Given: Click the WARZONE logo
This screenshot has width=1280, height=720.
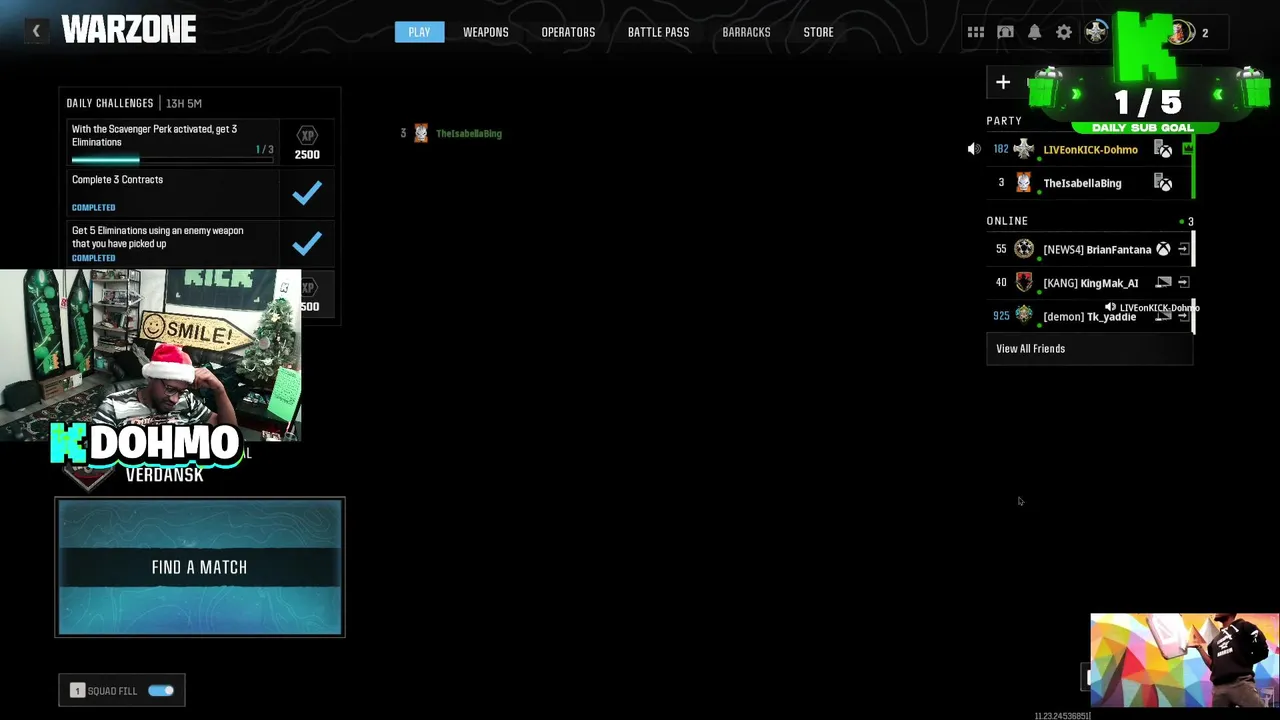Looking at the screenshot, I should 129,31.
